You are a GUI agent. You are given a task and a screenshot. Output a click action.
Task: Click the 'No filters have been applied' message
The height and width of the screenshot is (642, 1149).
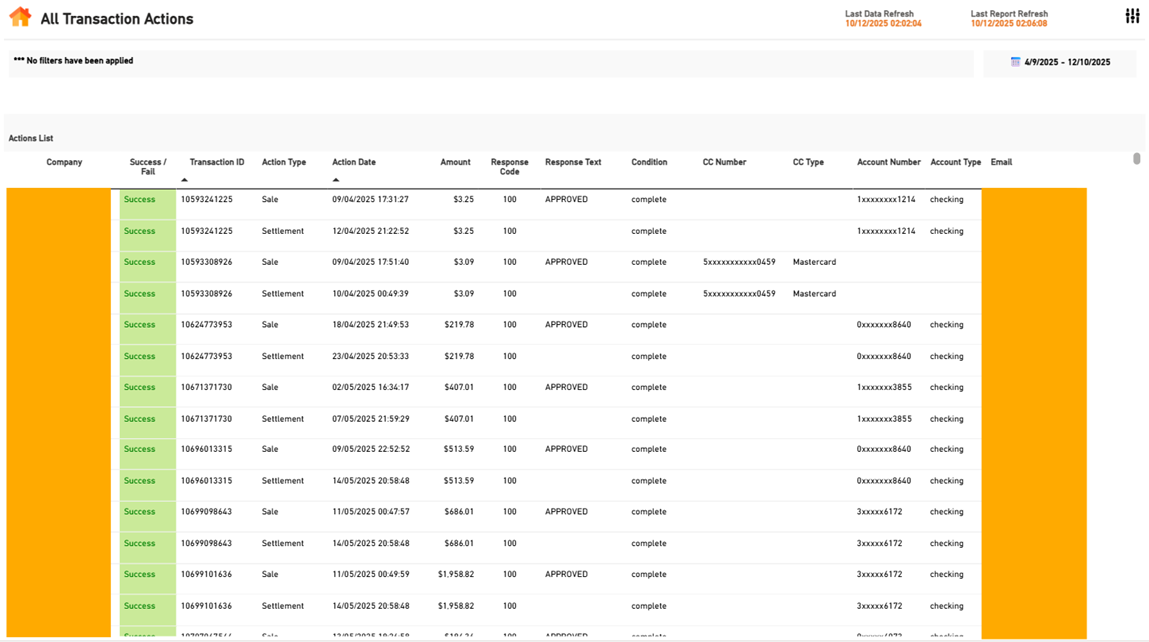tap(73, 61)
